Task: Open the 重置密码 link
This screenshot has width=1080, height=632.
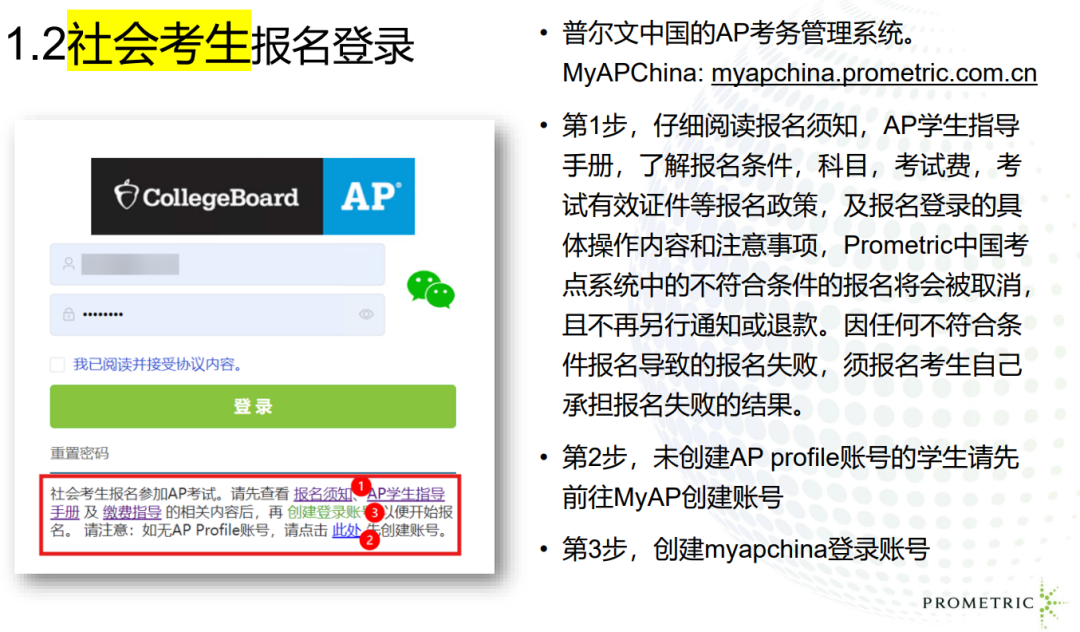Action: click(x=80, y=453)
